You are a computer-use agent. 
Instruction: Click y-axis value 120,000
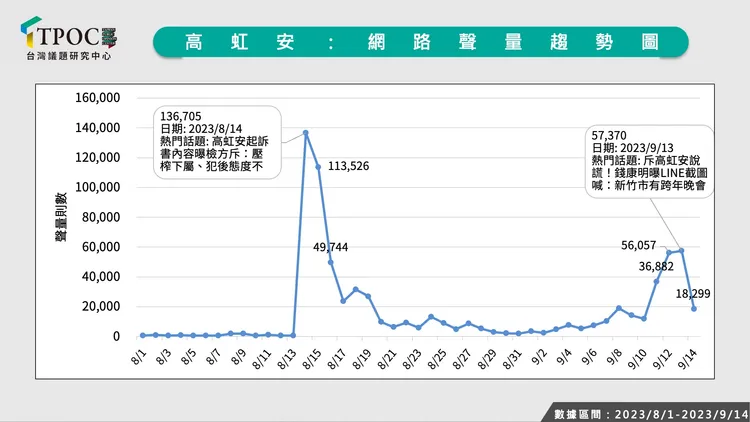pyautogui.click(x=98, y=157)
